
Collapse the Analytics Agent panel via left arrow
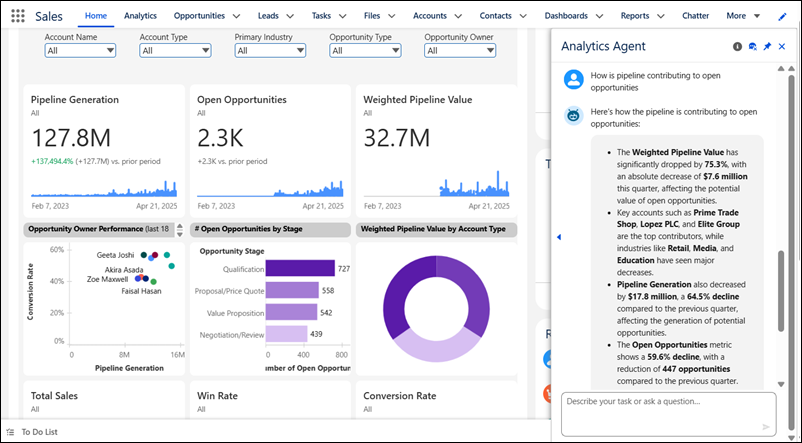point(559,237)
